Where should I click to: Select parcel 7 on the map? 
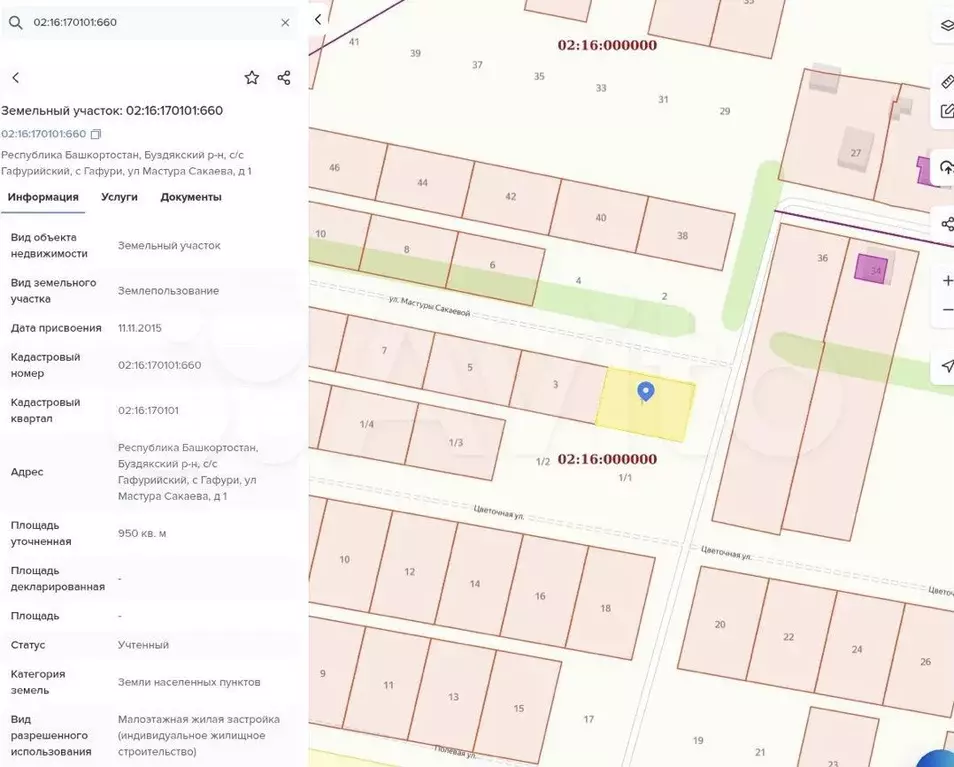click(385, 351)
